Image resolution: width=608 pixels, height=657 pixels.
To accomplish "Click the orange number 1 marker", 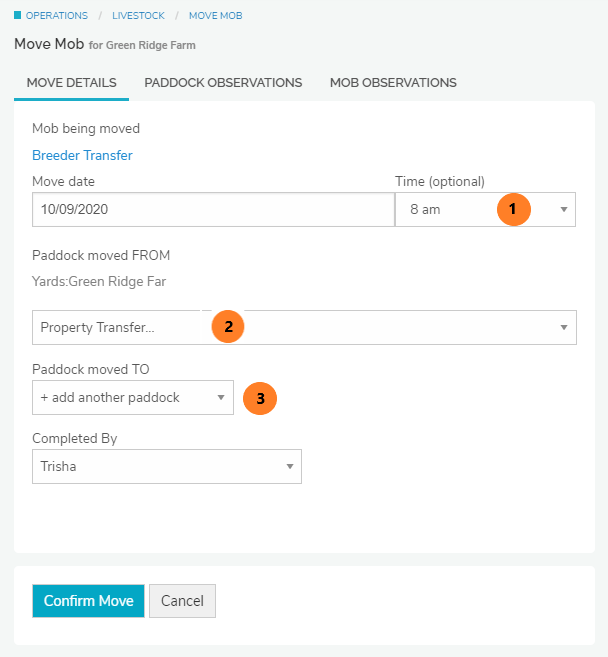I will (x=513, y=209).
